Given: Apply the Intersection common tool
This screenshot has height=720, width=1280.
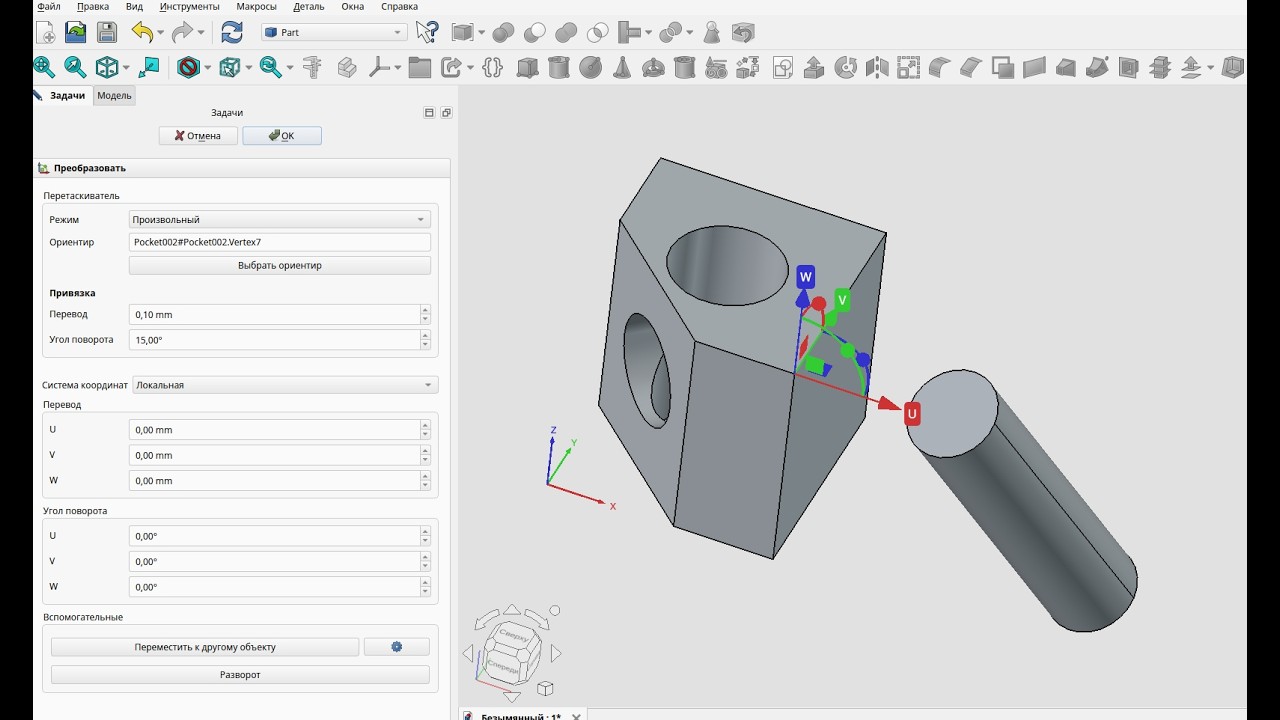Looking at the screenshot, I should coord(597,32).
